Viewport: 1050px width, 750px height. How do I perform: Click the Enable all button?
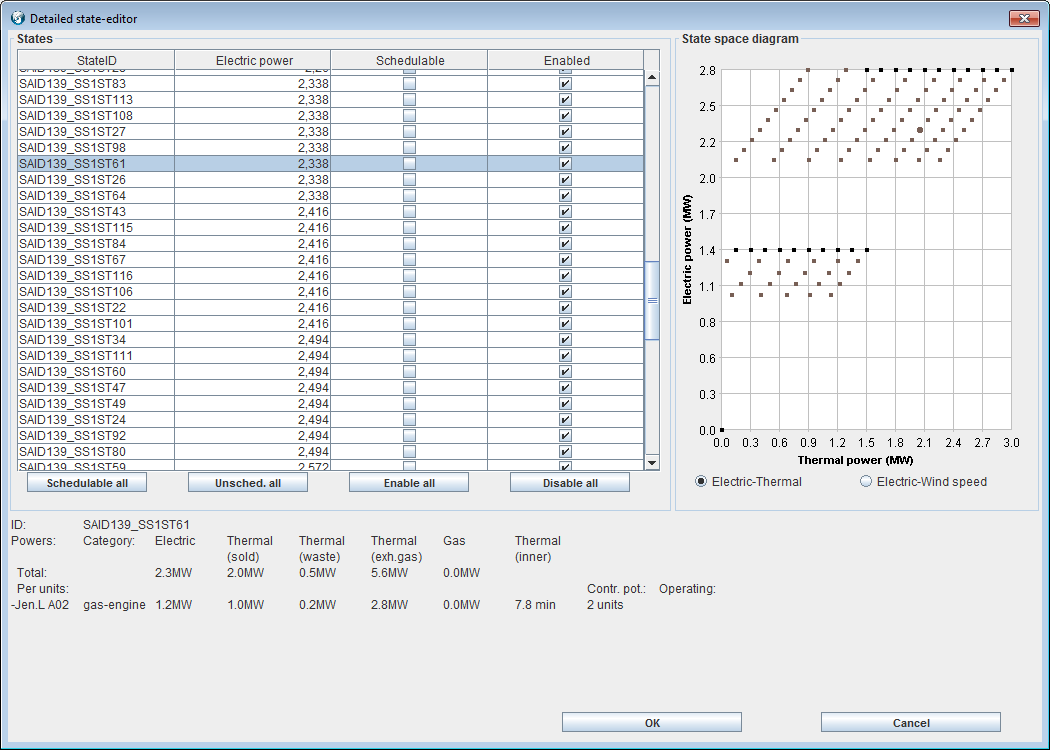tap(409, 483)
